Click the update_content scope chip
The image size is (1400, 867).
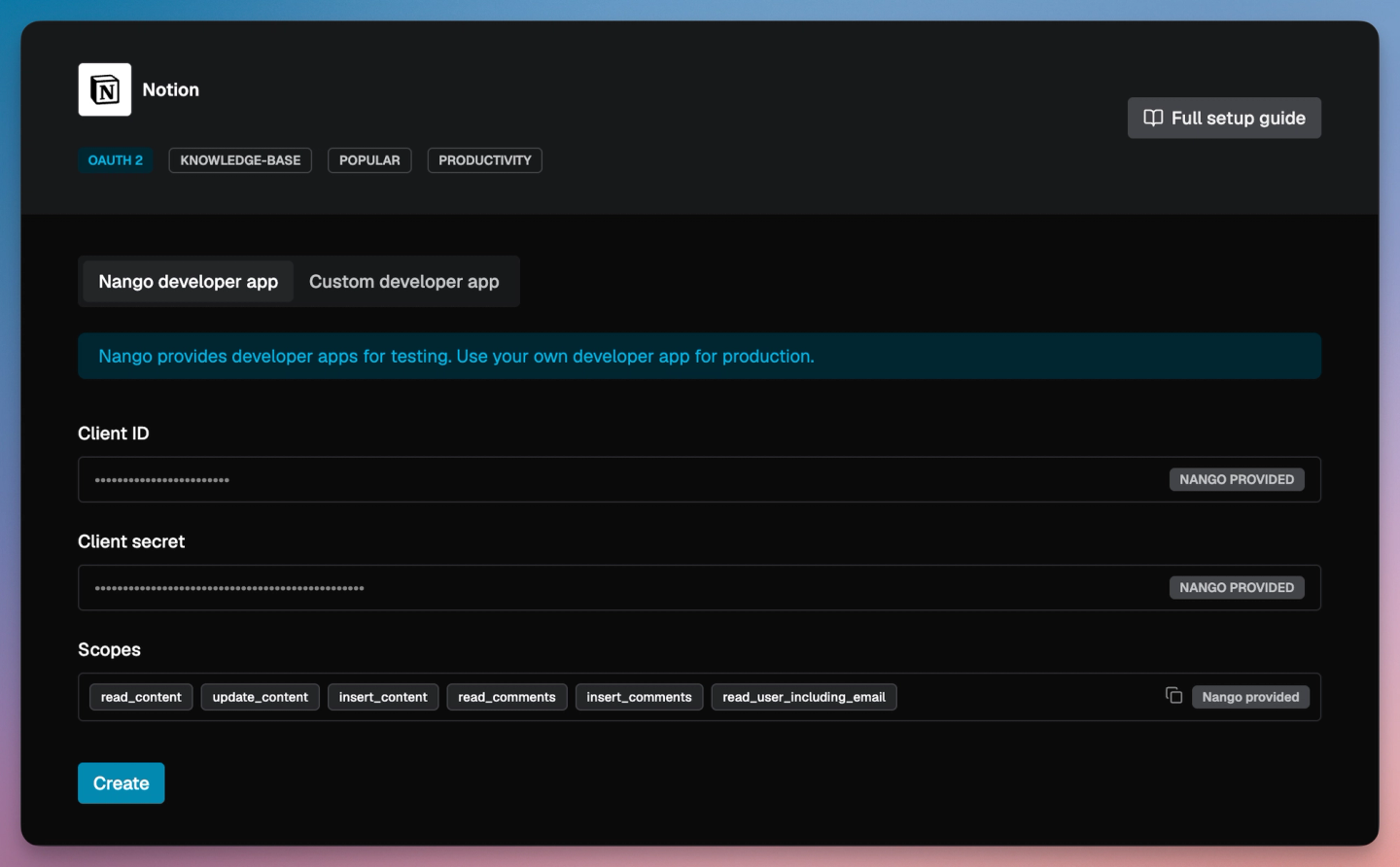[x=260, y=697]
